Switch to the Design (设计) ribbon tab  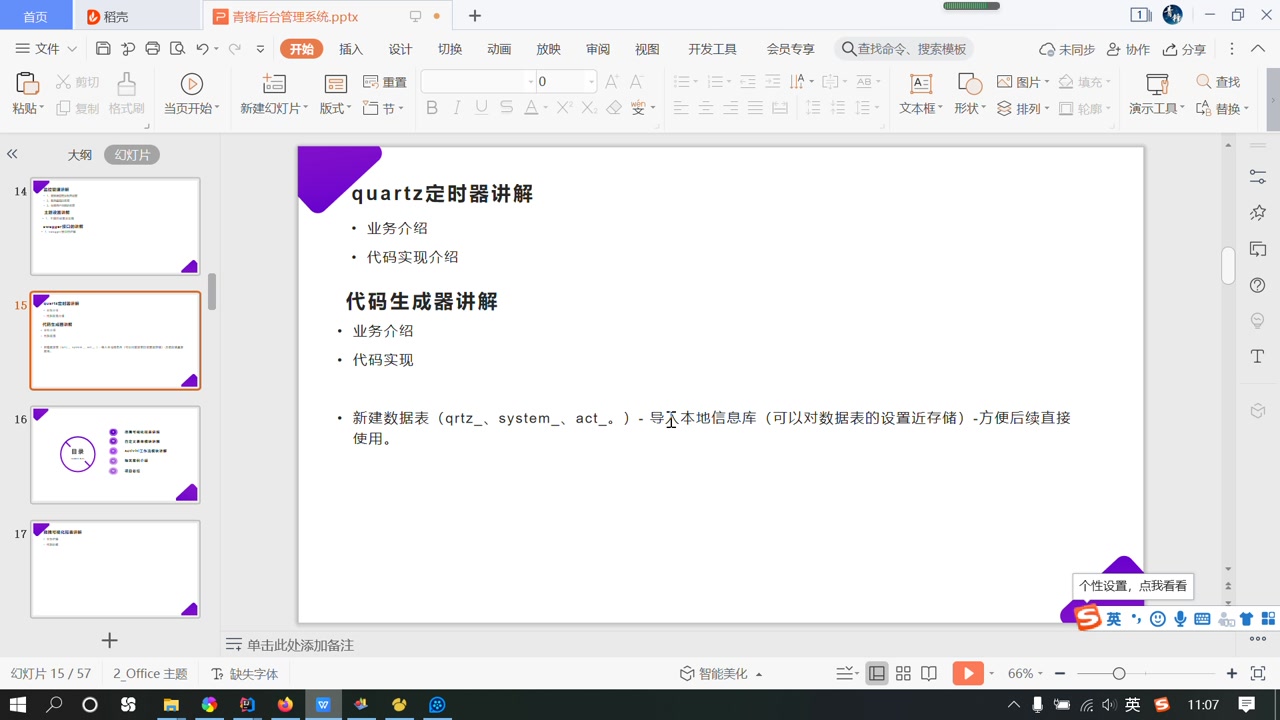pyautogui.click(x=400, y=49)
